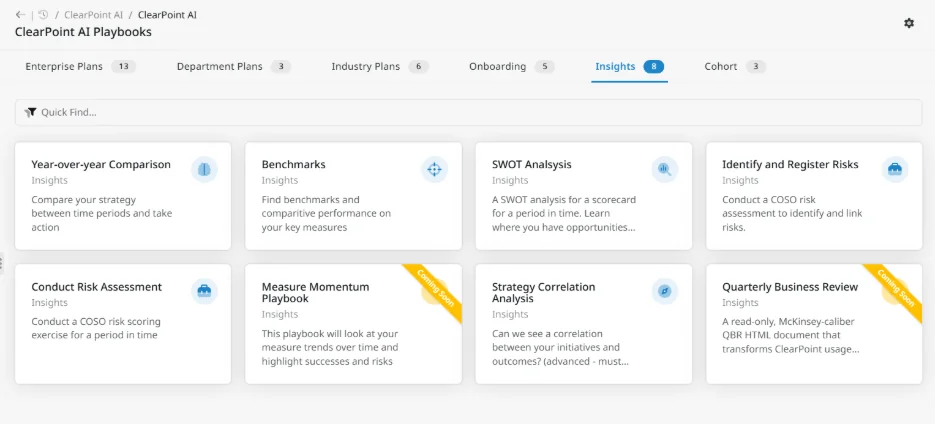Click 'Compare your strategy between time periods' description

(101, 213)
